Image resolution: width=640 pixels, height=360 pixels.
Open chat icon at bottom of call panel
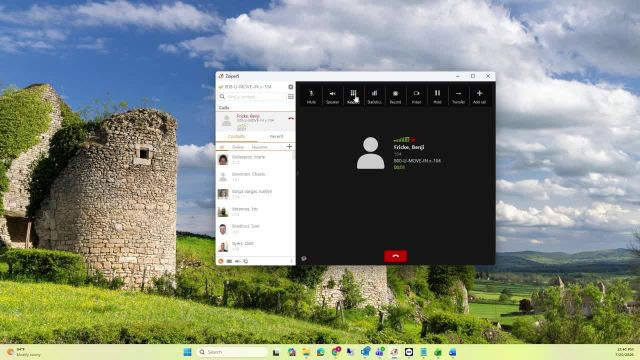[304, 258]
